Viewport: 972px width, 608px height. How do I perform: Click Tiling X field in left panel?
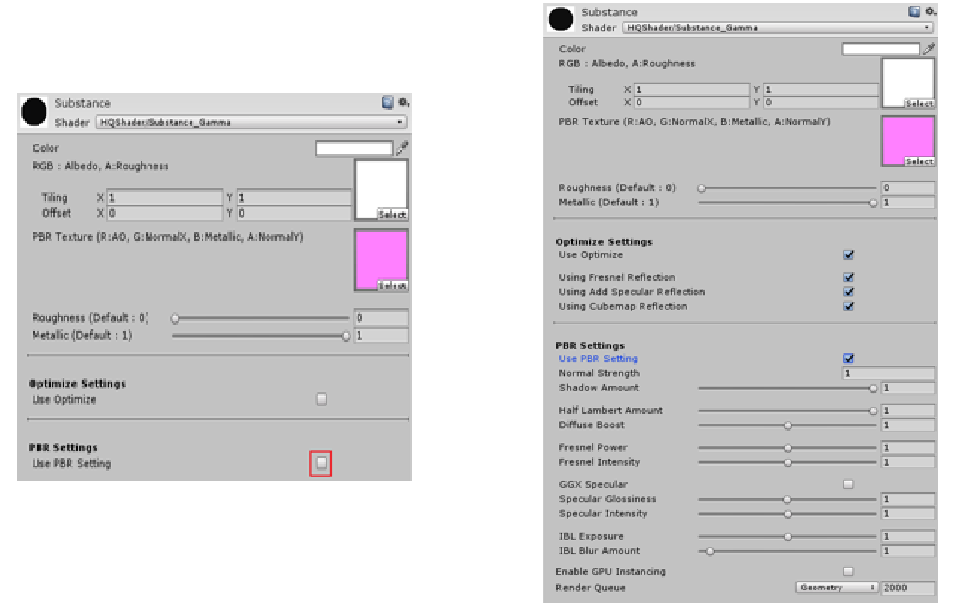coord(164,198)
